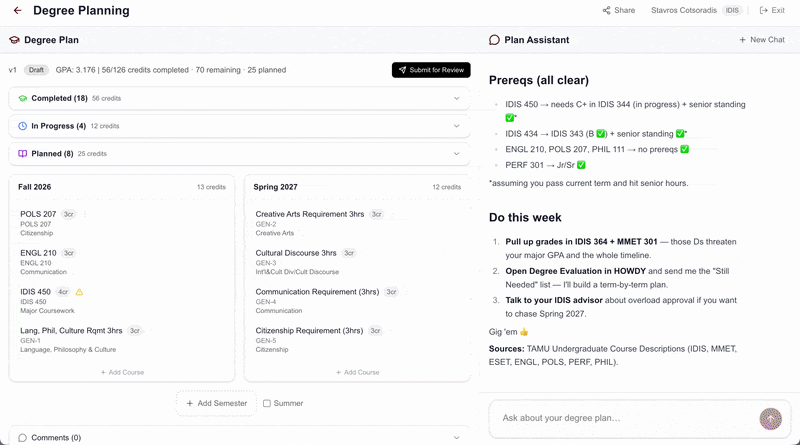
Task: Click the GPA: 3.176 status text
Action: point(76,70)
